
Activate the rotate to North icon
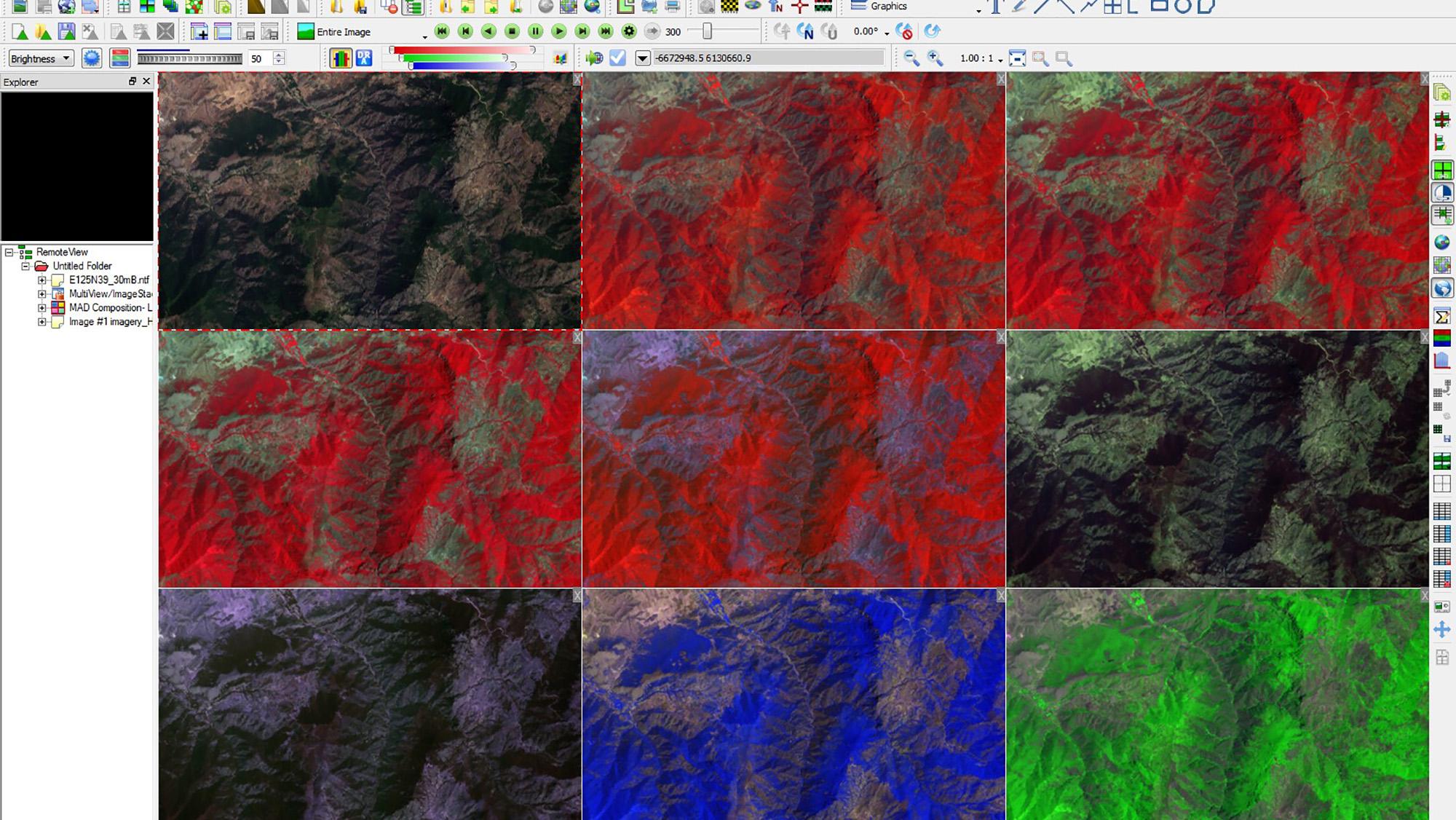click(x=805, y=31)
